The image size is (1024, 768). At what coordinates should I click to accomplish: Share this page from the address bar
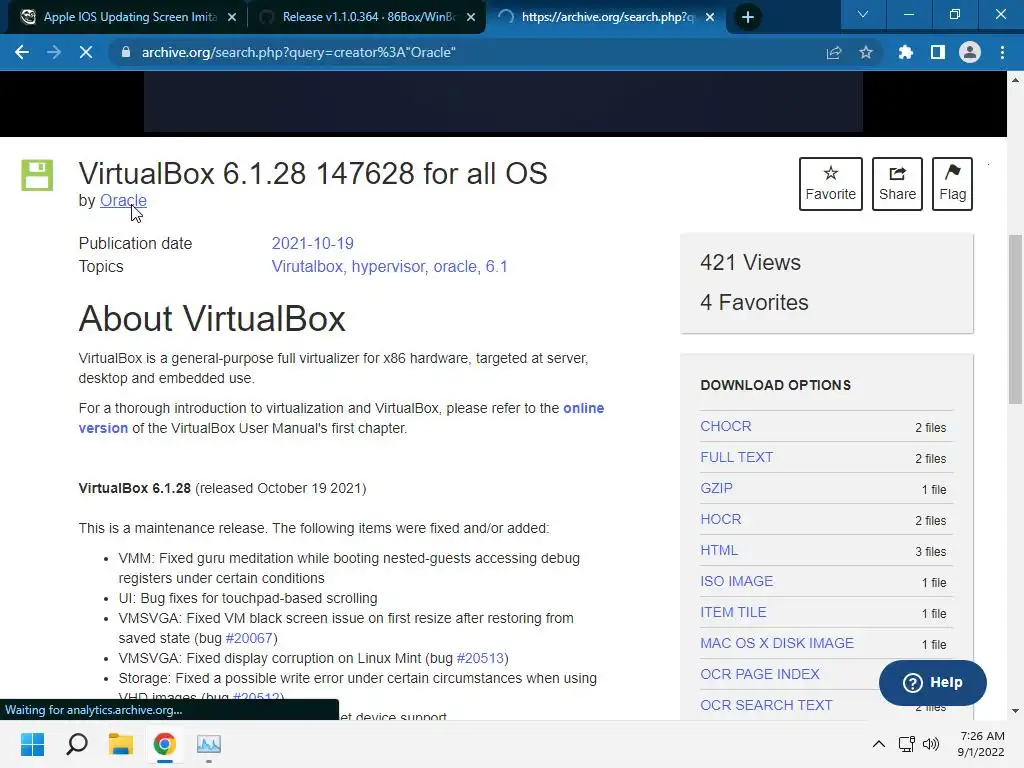pyautogui.click(x=834, y=52)
